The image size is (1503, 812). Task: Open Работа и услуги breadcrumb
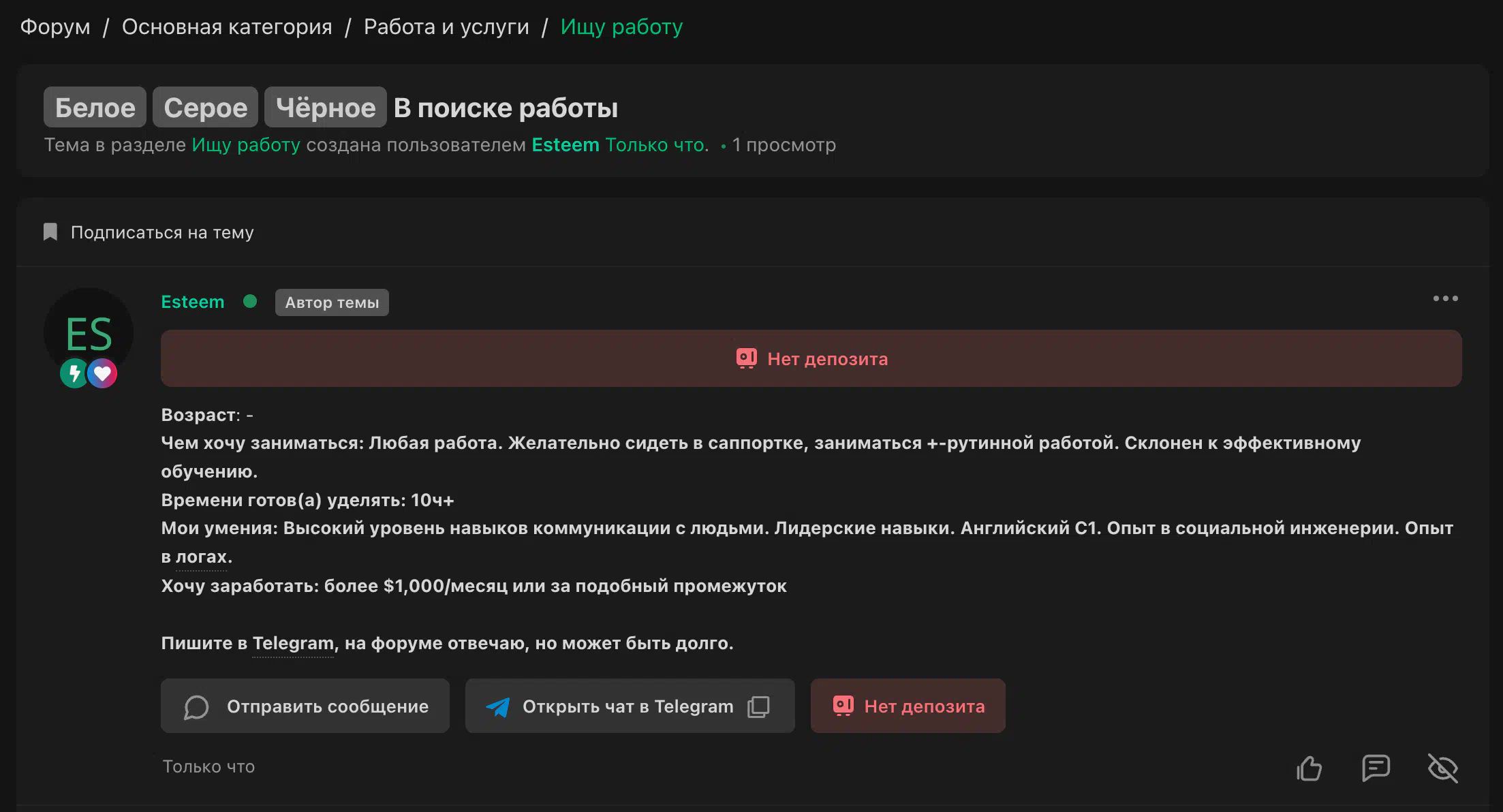point(446,27)
